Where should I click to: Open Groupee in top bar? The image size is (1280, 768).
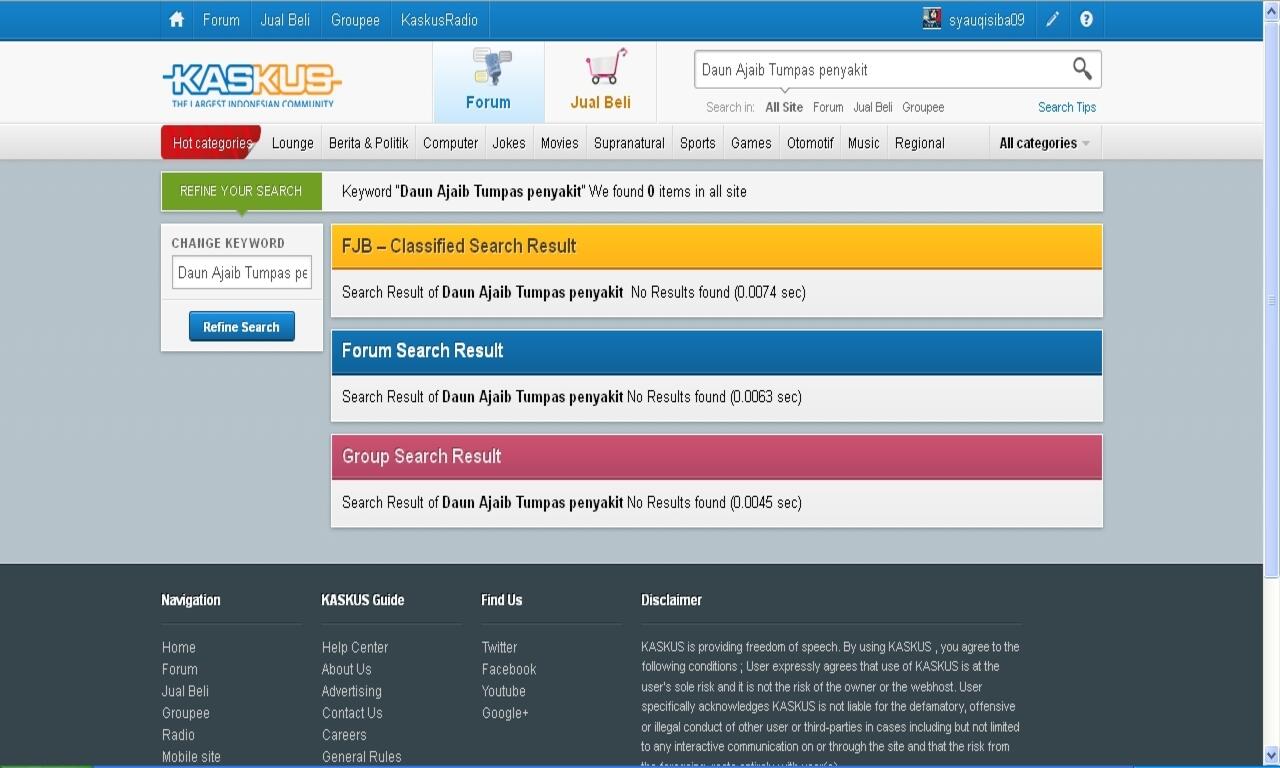[355, 20]
